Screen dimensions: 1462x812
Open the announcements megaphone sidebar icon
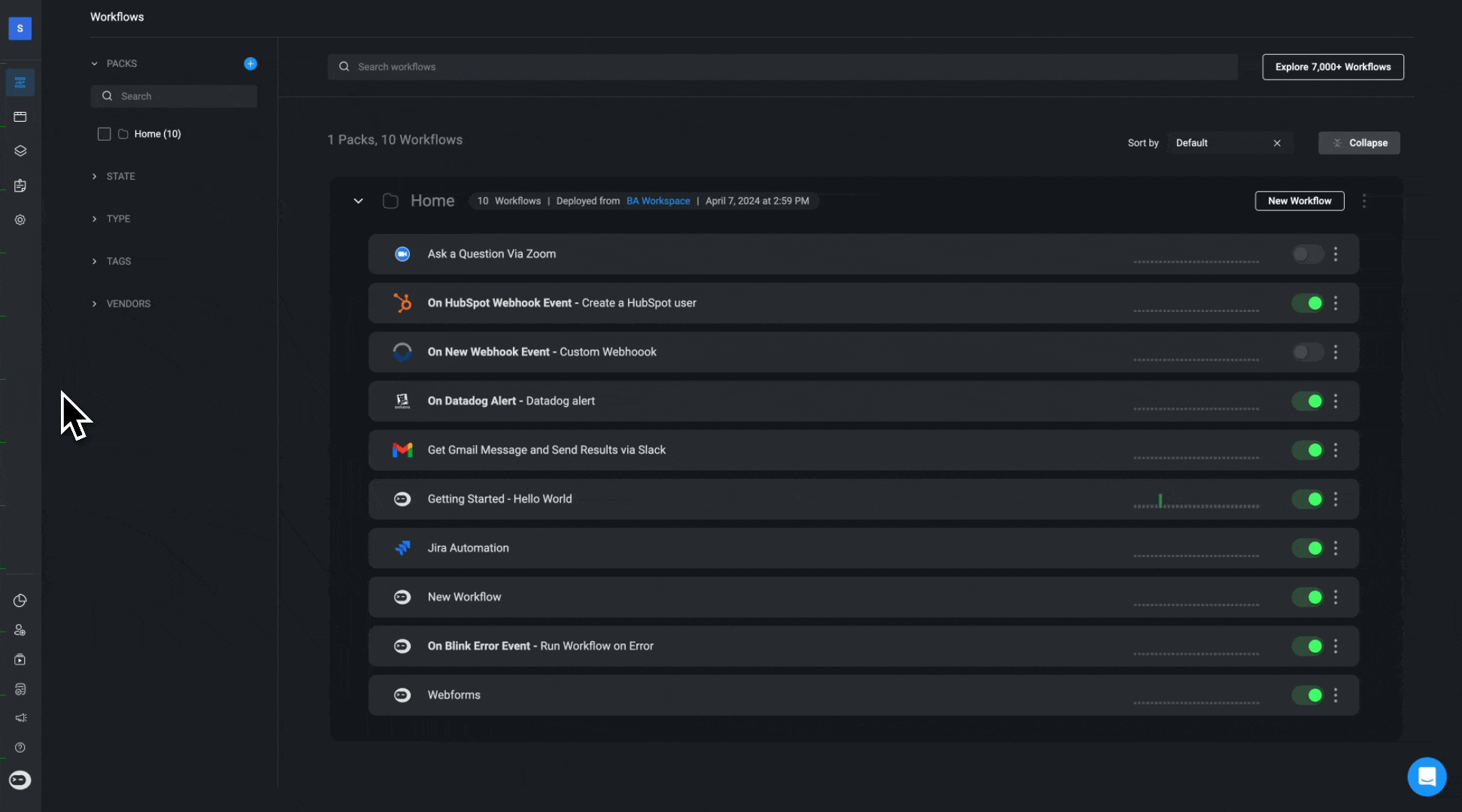pyautogui.click(x=20, y=718)
